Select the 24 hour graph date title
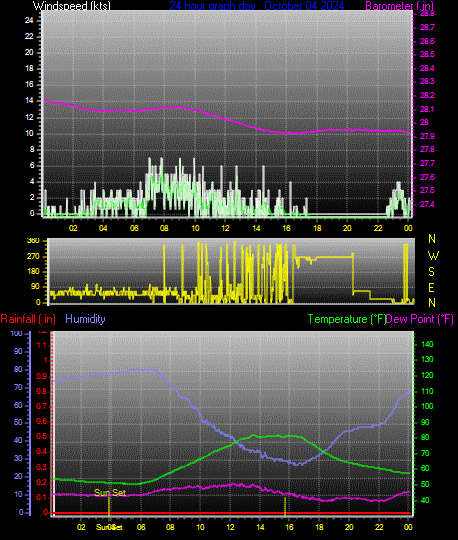The image size is (458, 540). pos(257,6)
